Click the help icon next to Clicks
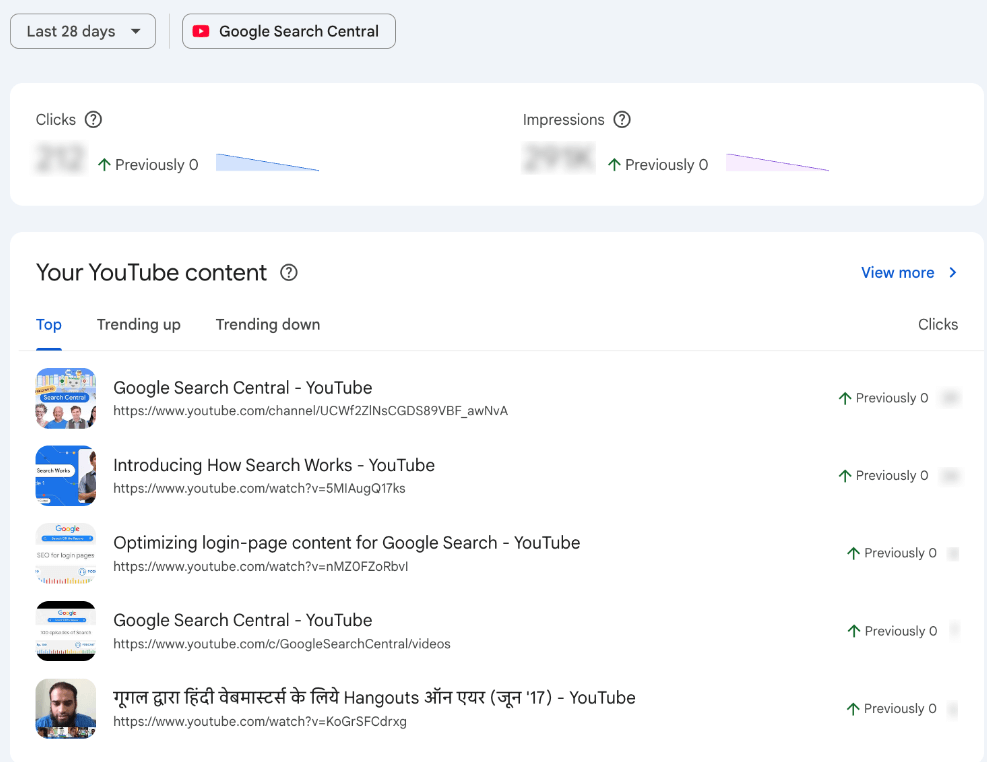 [x=93, y=120]
